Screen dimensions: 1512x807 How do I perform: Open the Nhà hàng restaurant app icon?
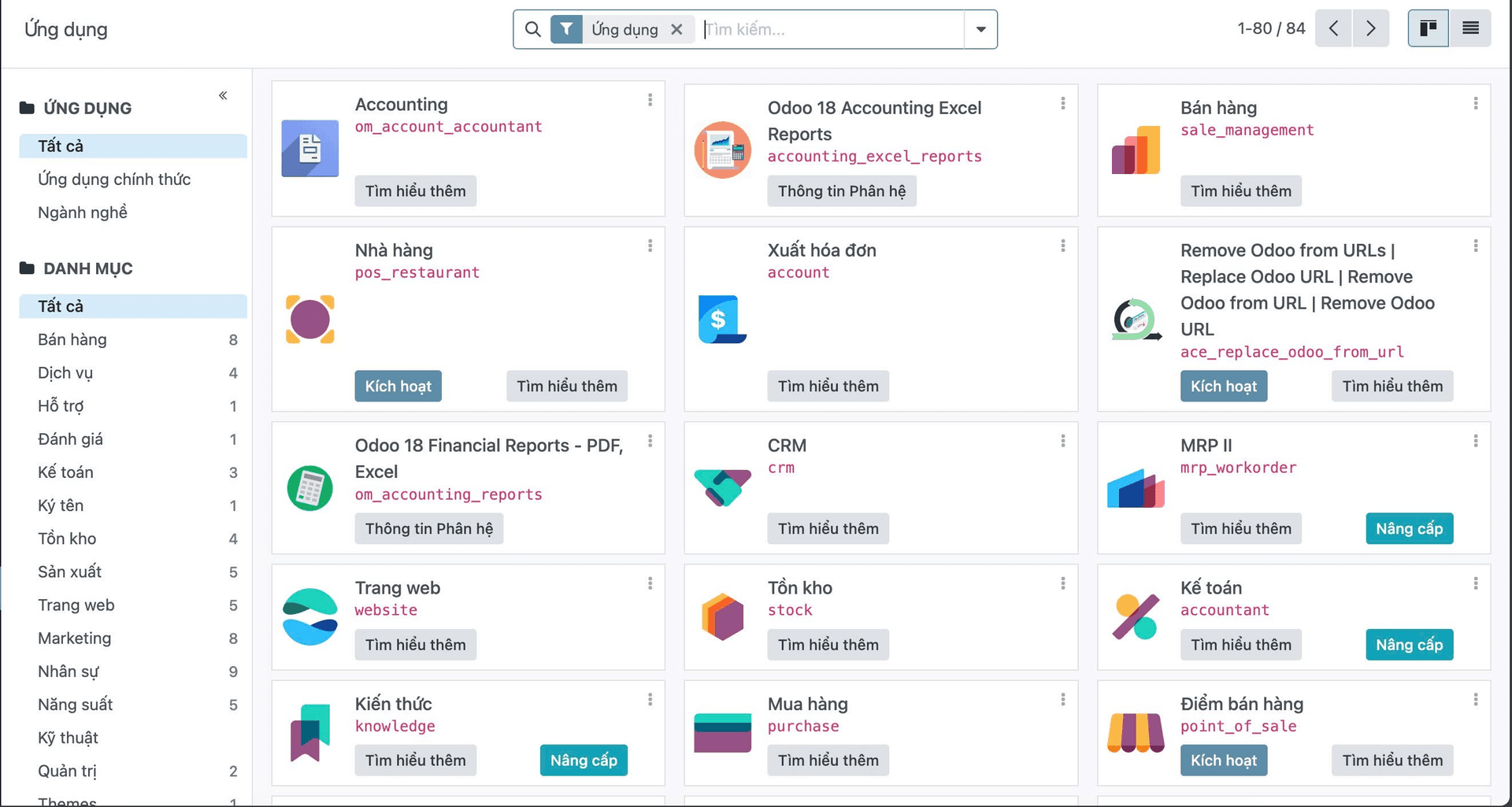[x=309, y=319]
